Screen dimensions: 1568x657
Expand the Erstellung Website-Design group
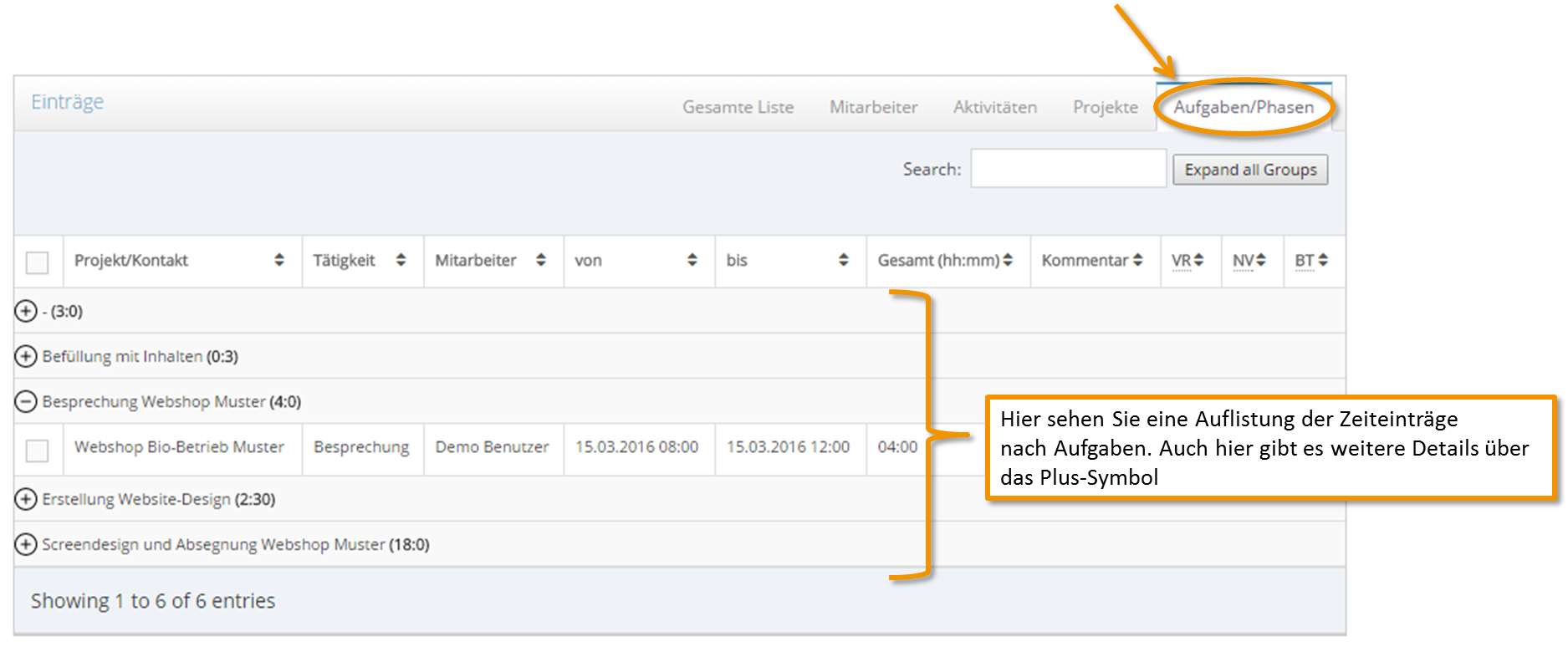[x=27, y=499]
